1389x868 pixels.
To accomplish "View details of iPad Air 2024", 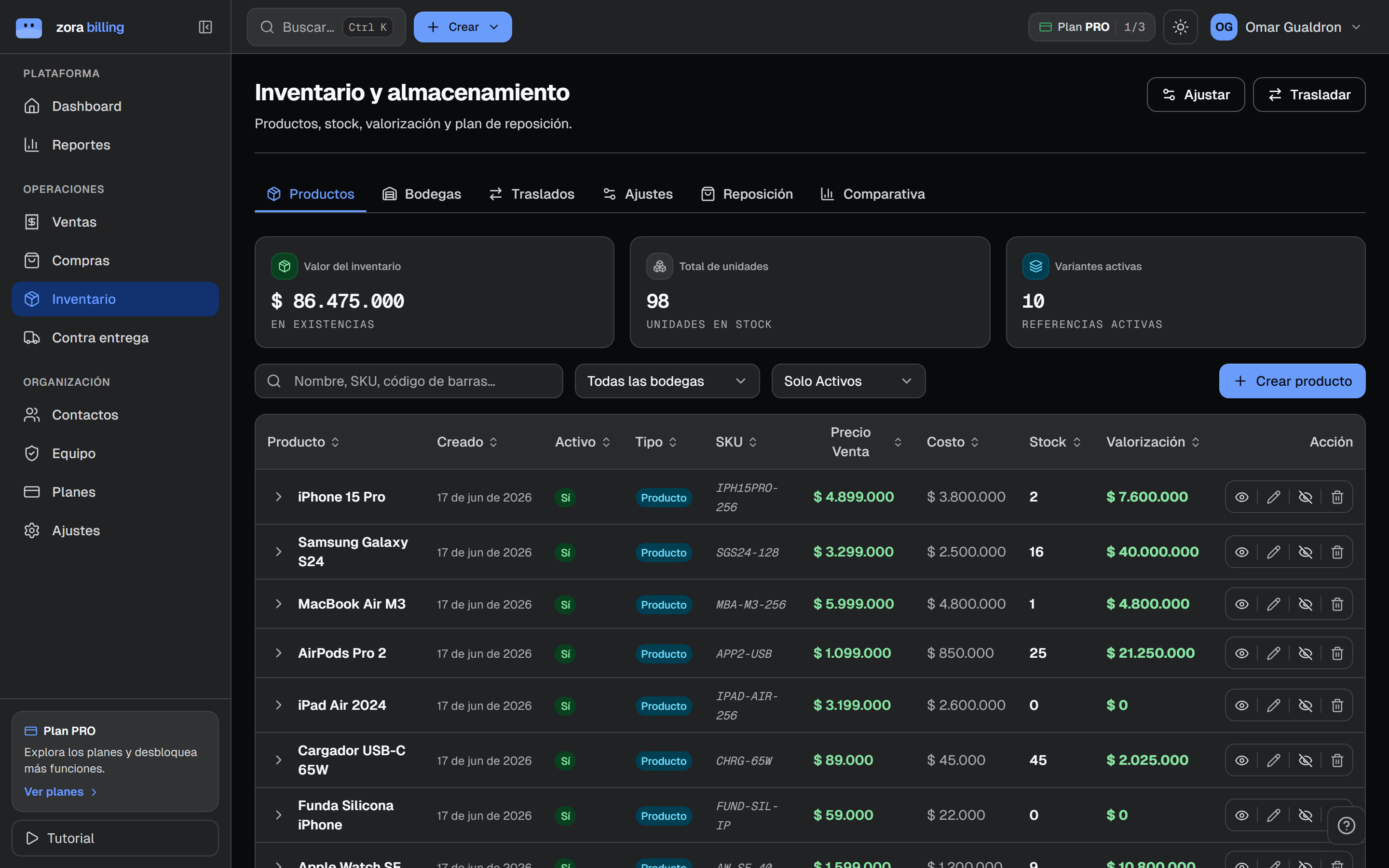I will [x=1241, y=705].
